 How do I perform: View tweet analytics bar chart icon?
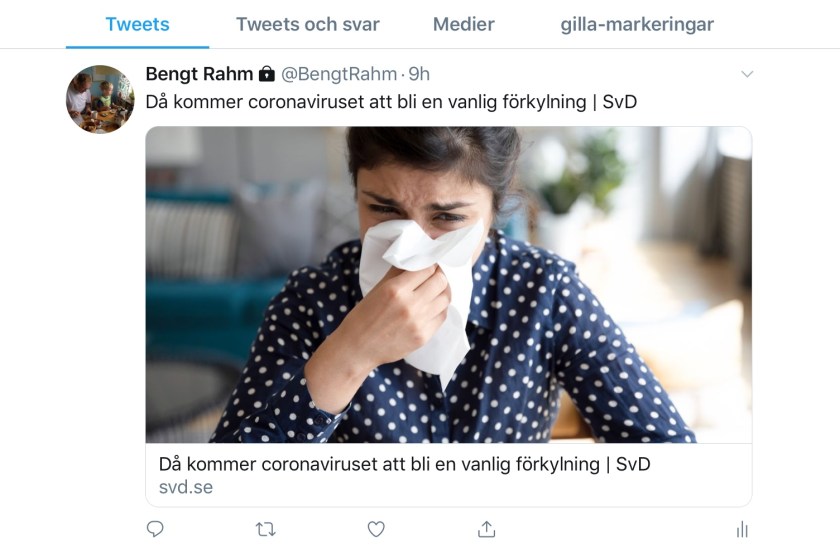click(741, 529)
